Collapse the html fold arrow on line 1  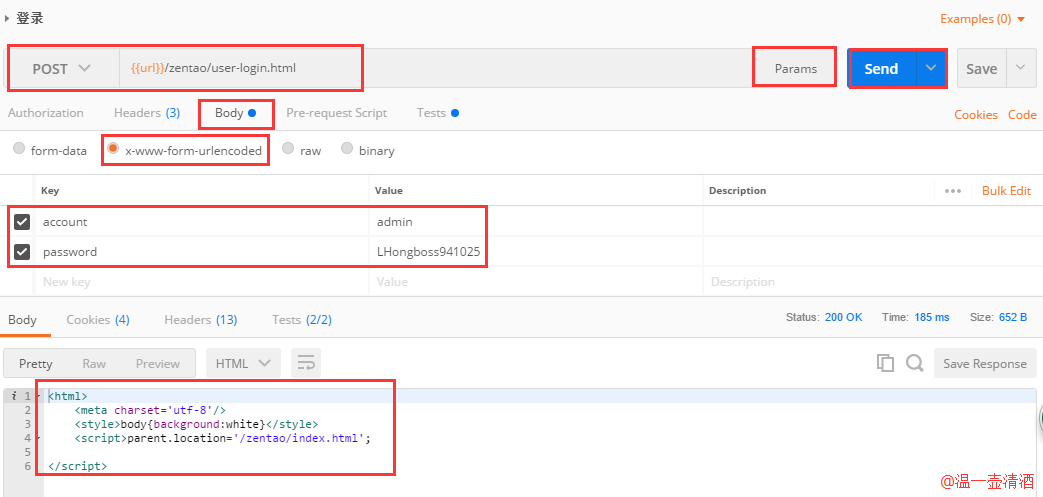(39, 396)
